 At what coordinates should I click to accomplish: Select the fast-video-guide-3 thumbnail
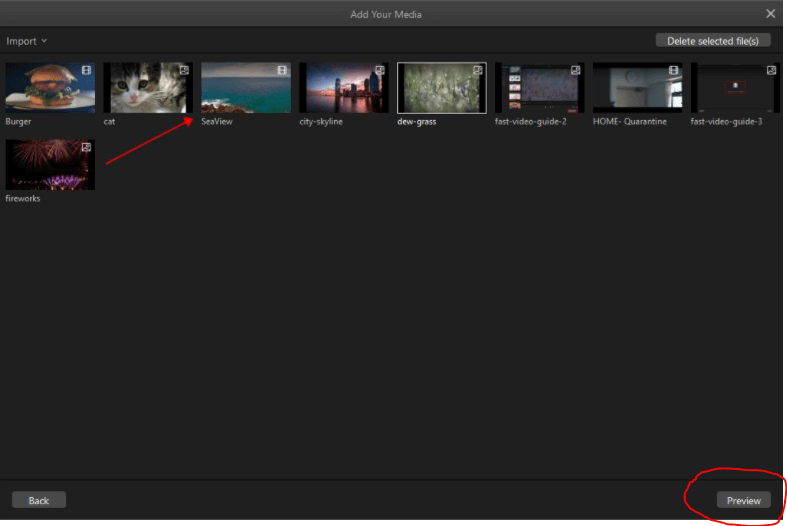(735, 87)
